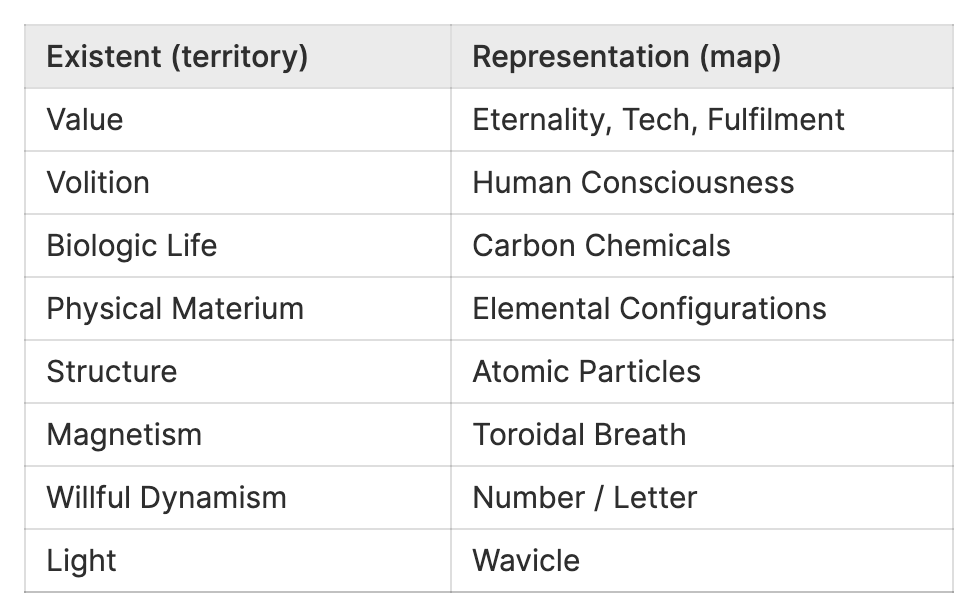The height and width of the screenshot is (616, 980).
Task: Select the "Magnetism" table cell
Action: (x=124, y=435)
